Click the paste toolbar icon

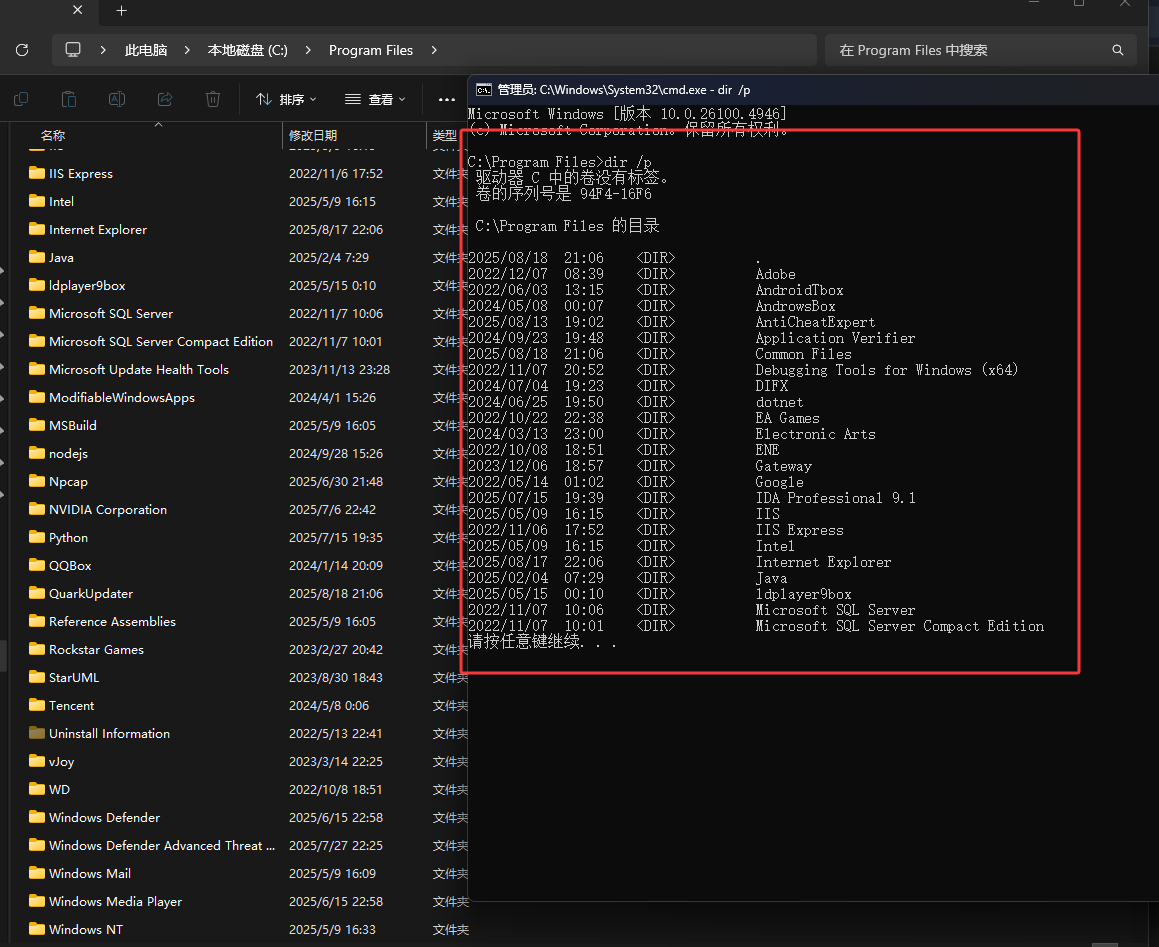(69, 99)
